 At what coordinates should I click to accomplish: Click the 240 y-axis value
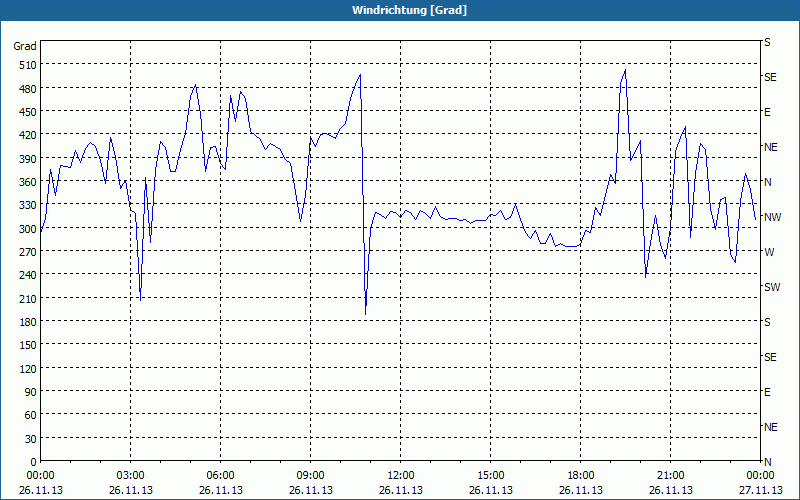29,276
